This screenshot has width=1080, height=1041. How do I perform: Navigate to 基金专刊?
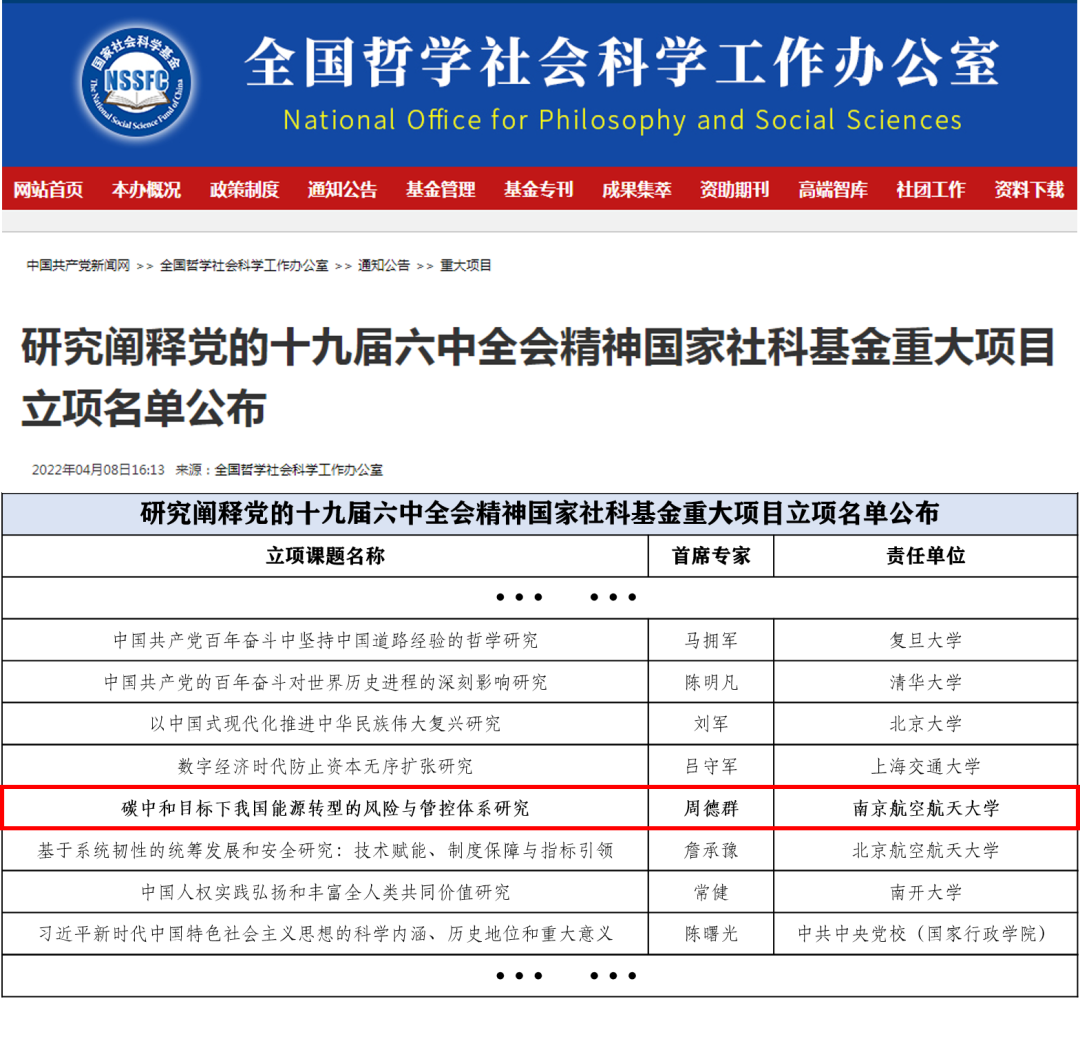(x=539, y=189)
